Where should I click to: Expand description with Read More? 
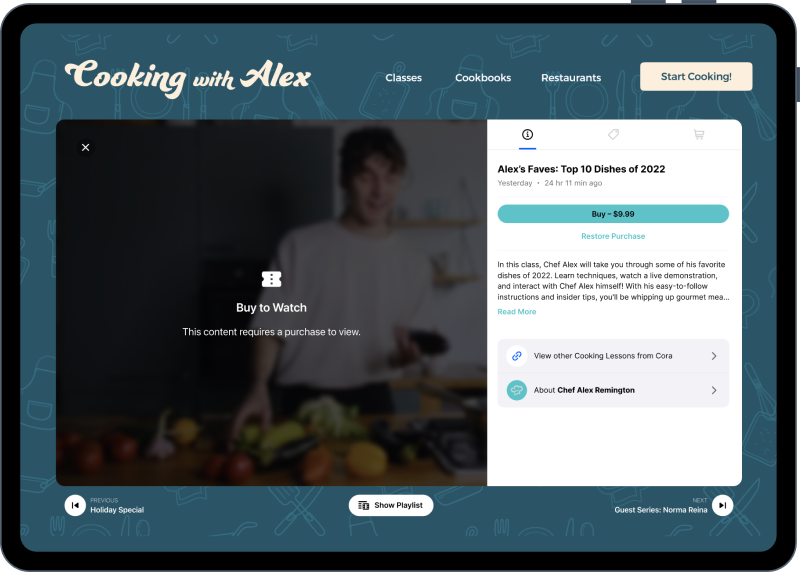click(x=517, y=312)
